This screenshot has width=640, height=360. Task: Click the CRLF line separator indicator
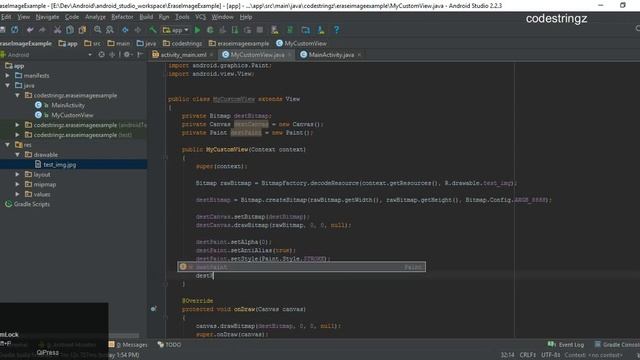528,355
